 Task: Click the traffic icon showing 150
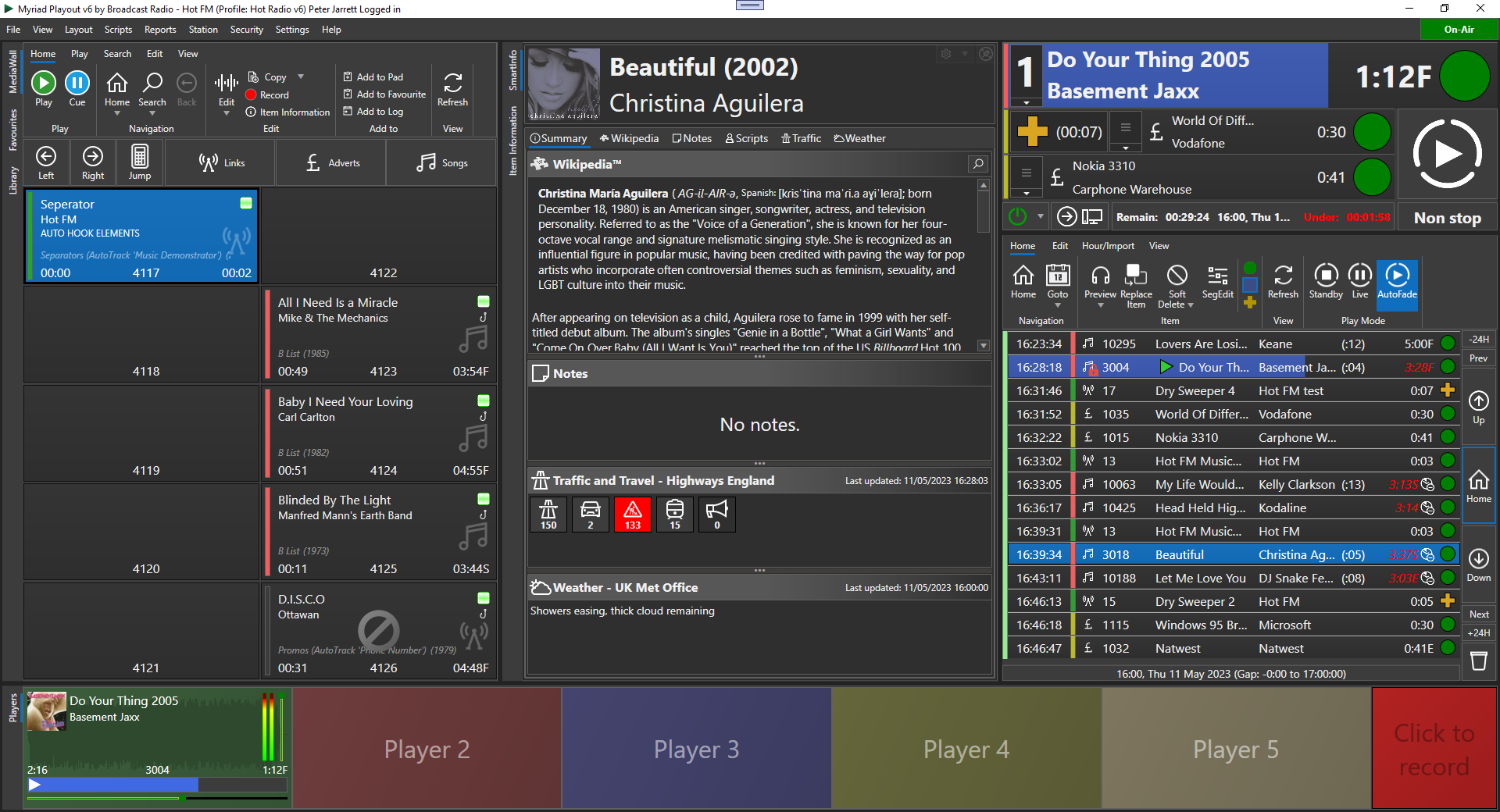pyautogui.click(x=548, y=515)
